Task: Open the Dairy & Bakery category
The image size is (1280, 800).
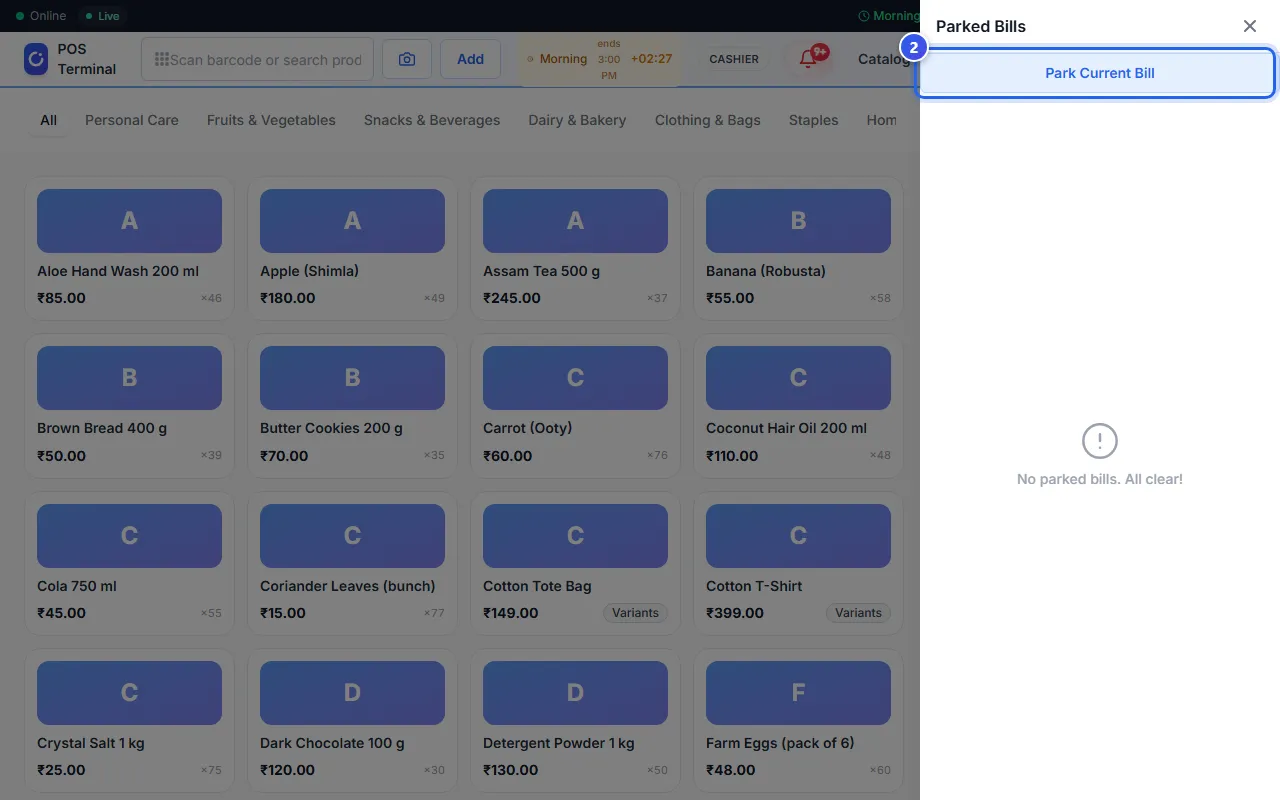Action: 577,120
